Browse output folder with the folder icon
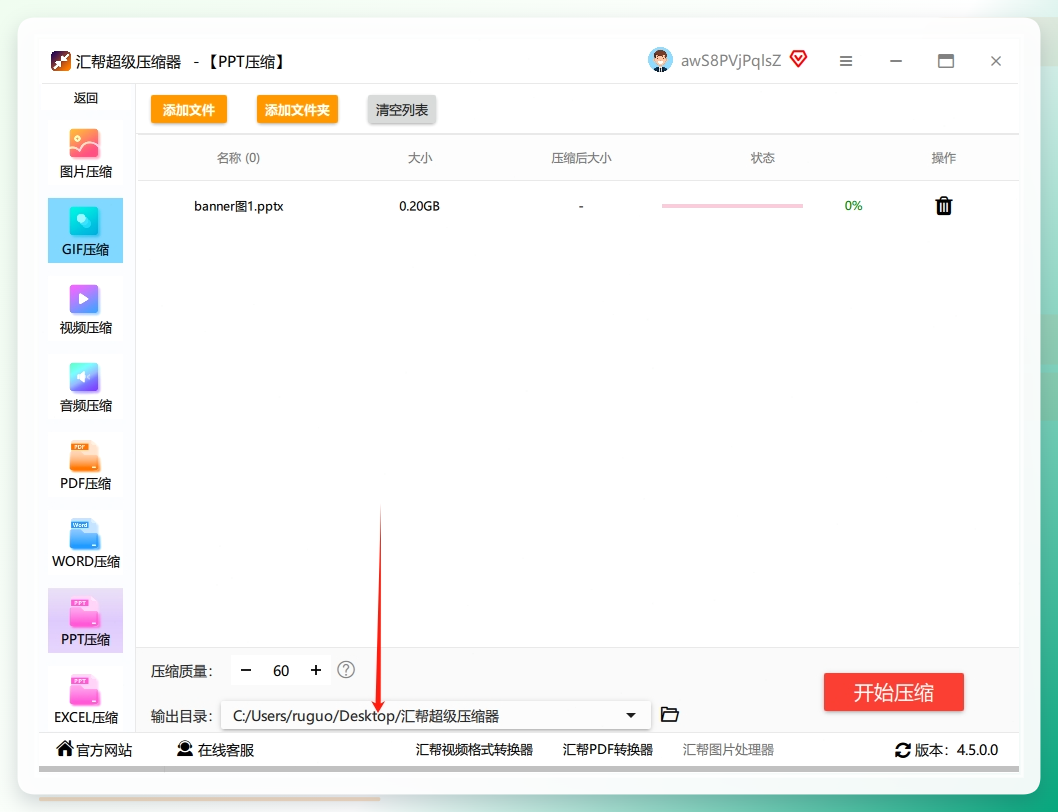Image resolution: width=1058 pixels, height=812 pixels. [x=669, y=714]
